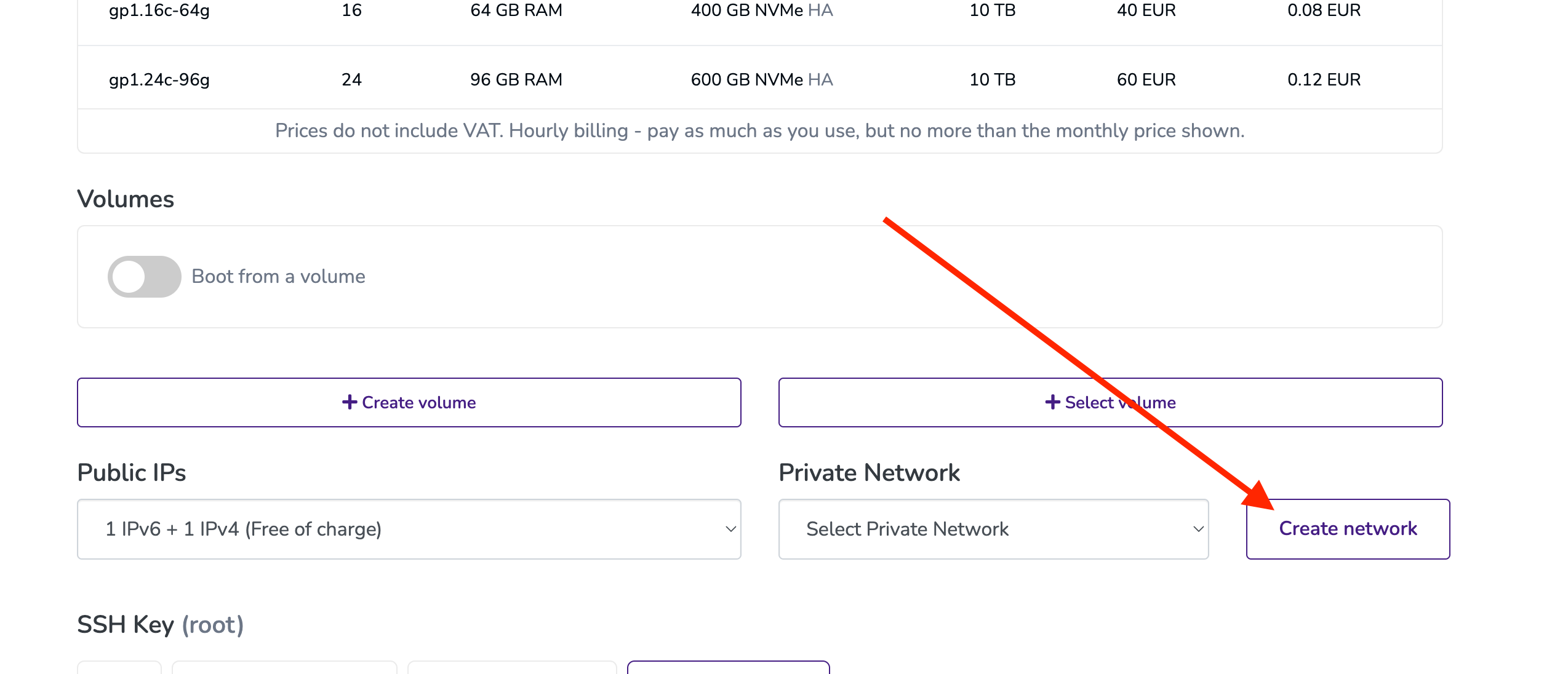Click the 0.12 EUR hourly price
This screenshot has width=1568, height=674.
1323,80
